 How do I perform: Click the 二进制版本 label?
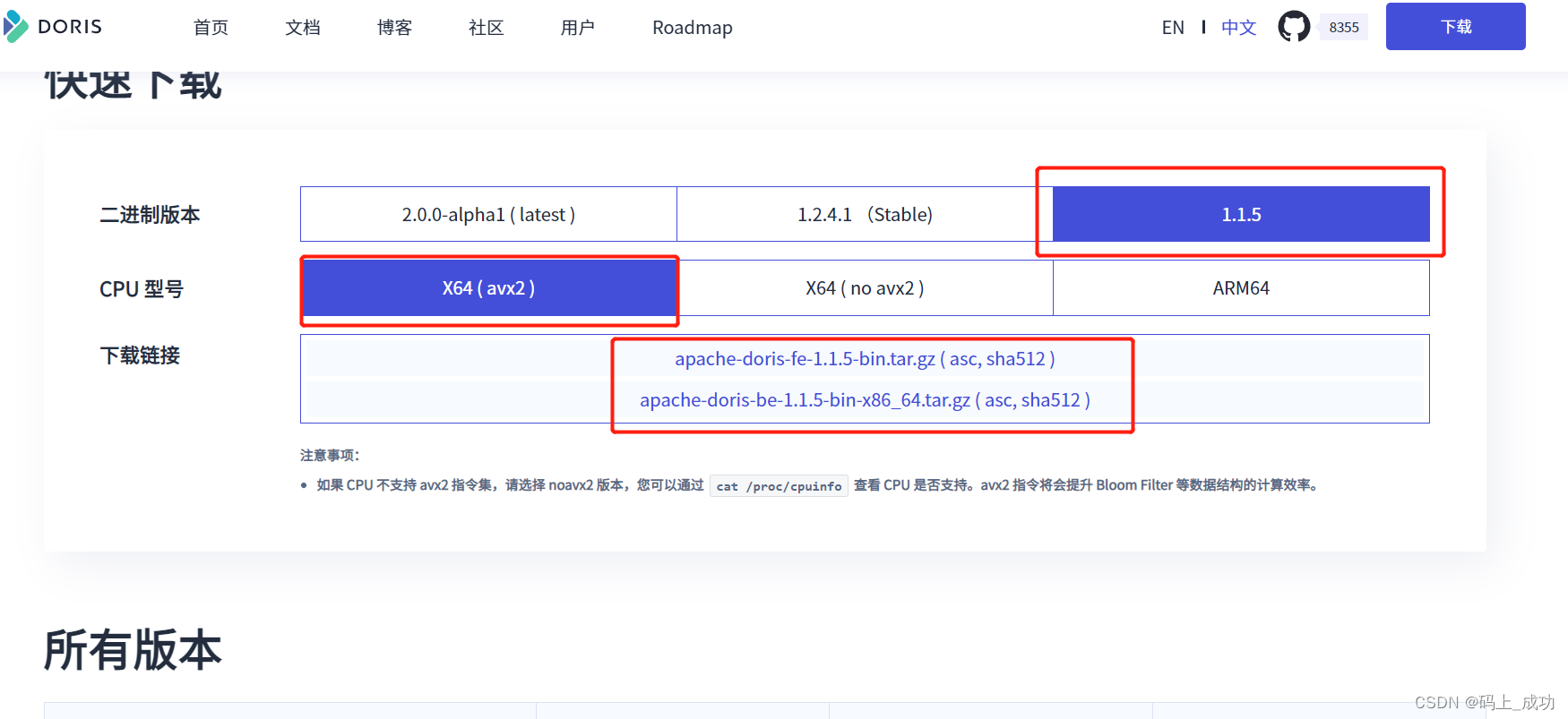[150, 215]
